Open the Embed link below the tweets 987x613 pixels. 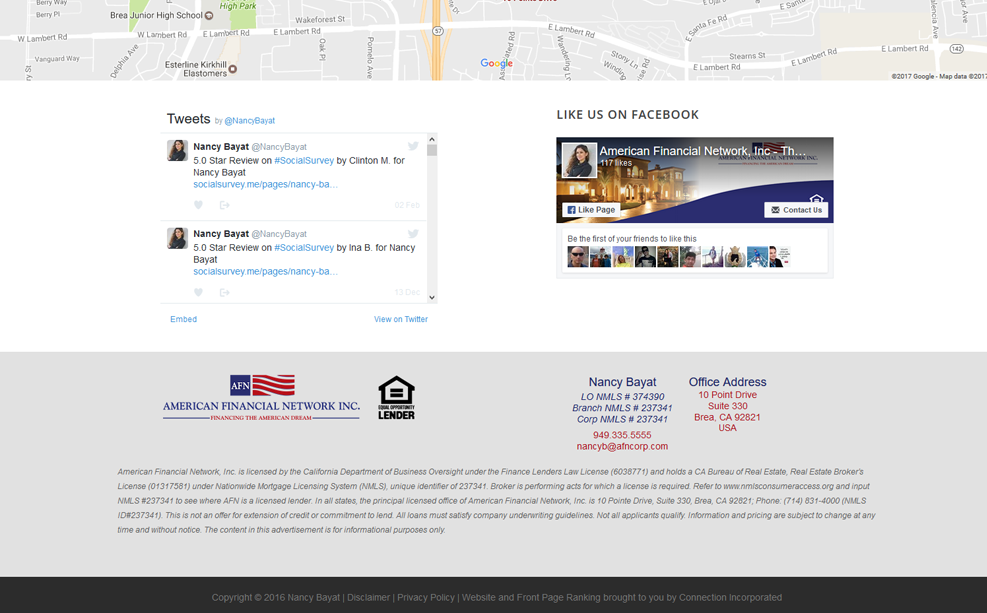point(183,319)
